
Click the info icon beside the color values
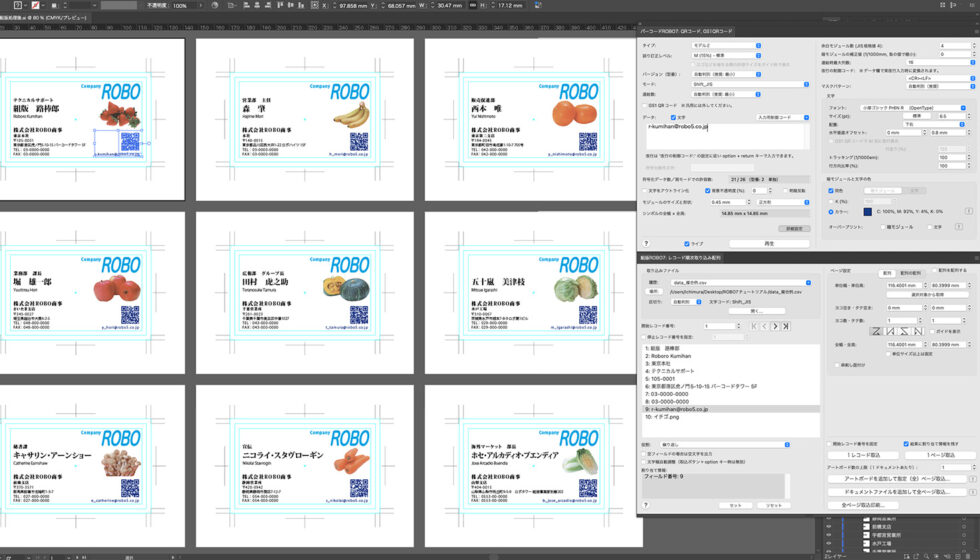tap(970, 211)
